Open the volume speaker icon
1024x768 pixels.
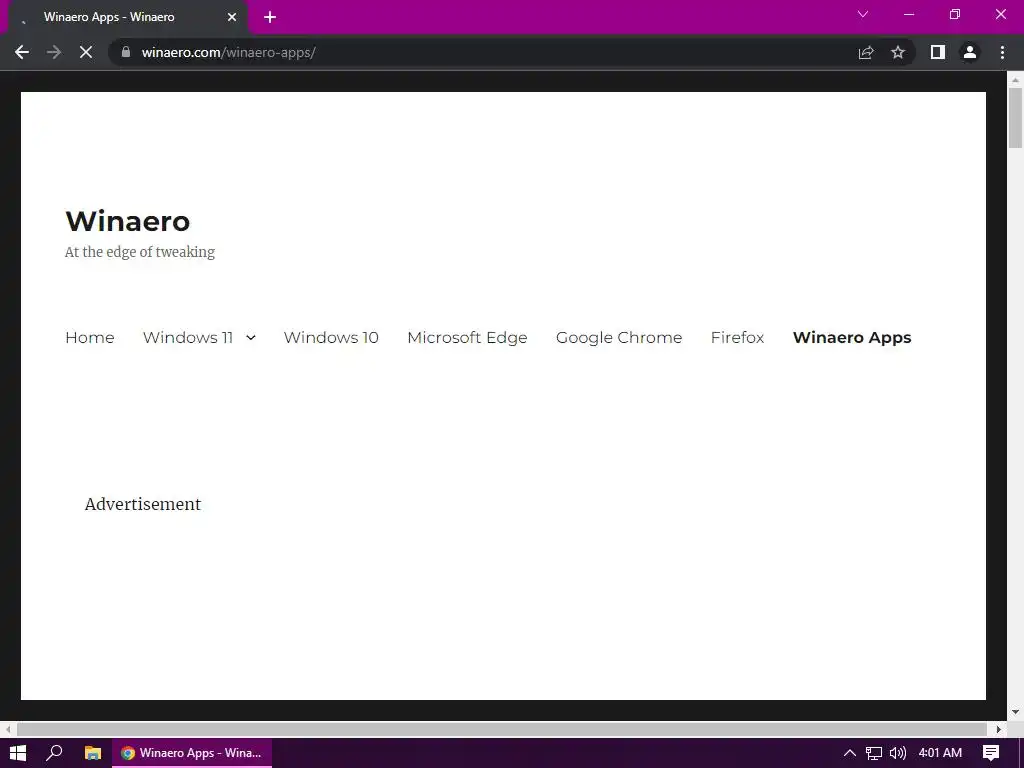898,753
